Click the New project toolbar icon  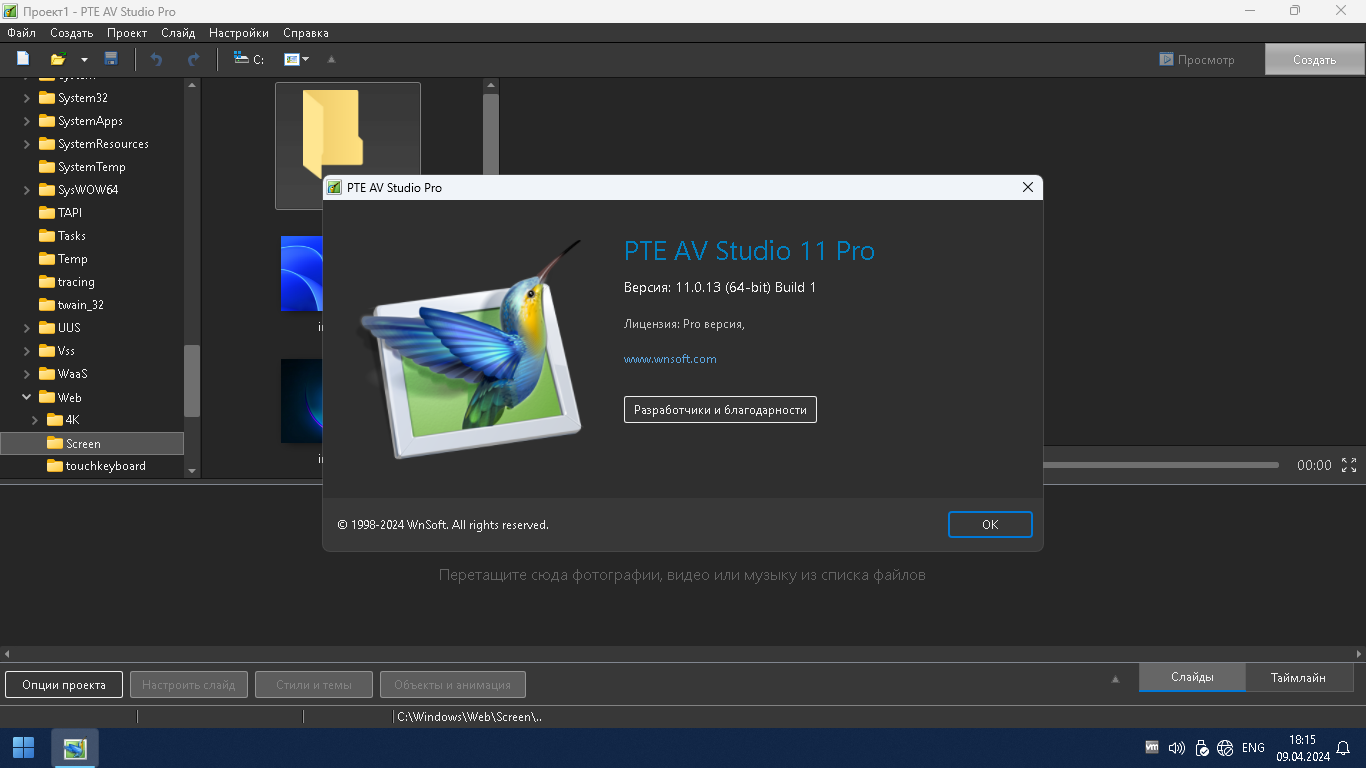click(x=23, y=59)
